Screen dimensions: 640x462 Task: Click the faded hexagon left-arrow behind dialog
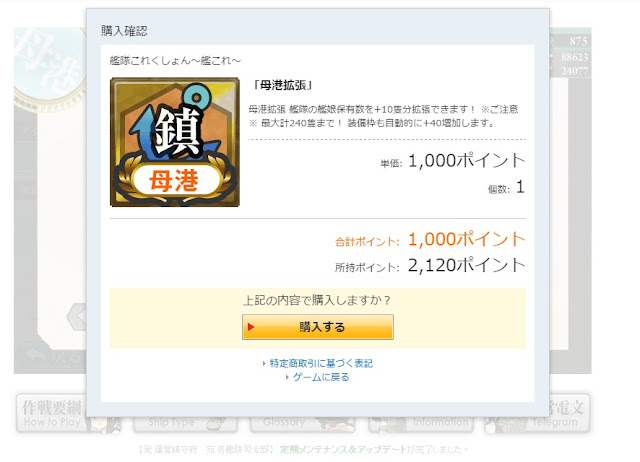[x=76, y=316]
